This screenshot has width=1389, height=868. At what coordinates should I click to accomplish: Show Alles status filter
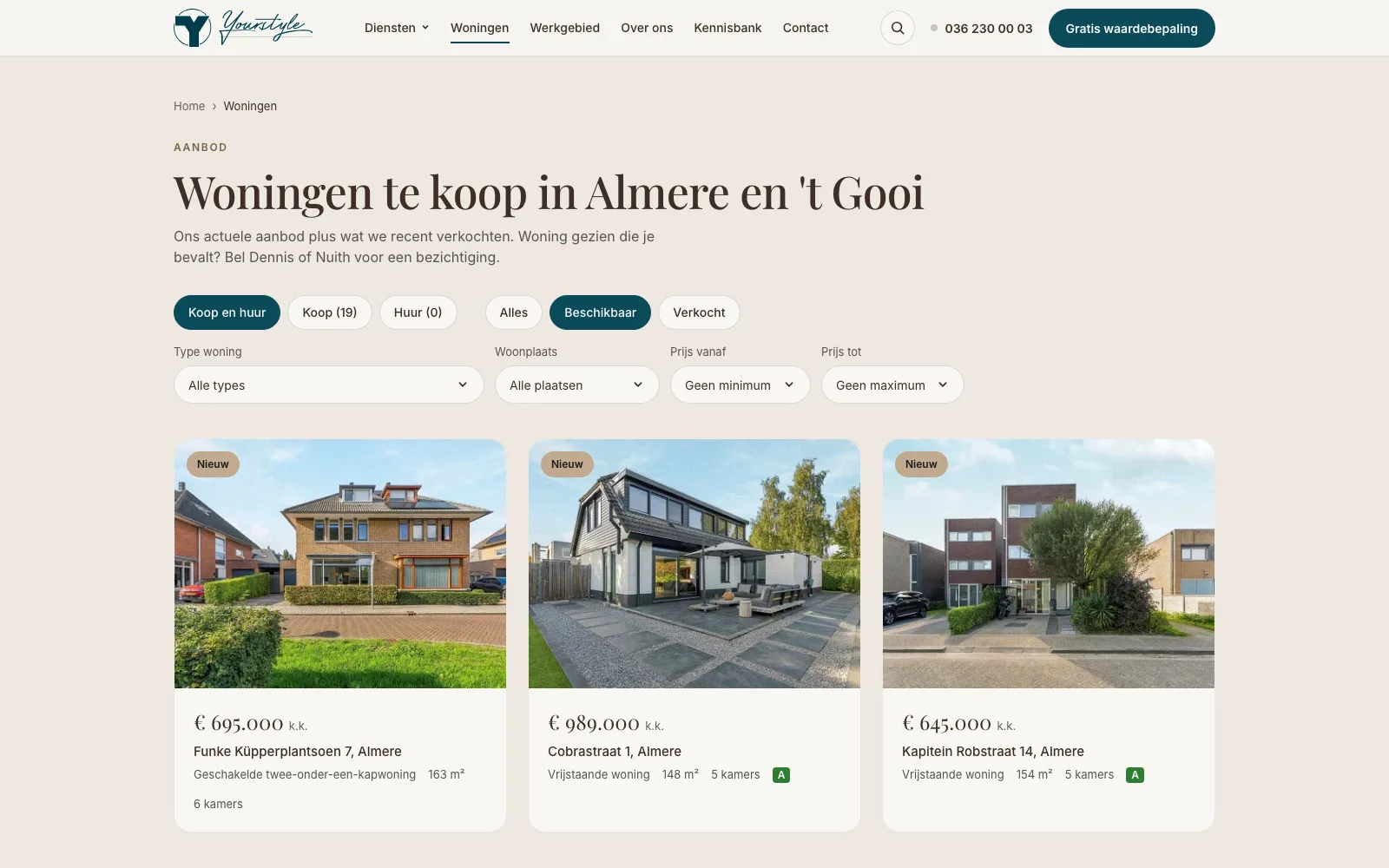point(514,312)
